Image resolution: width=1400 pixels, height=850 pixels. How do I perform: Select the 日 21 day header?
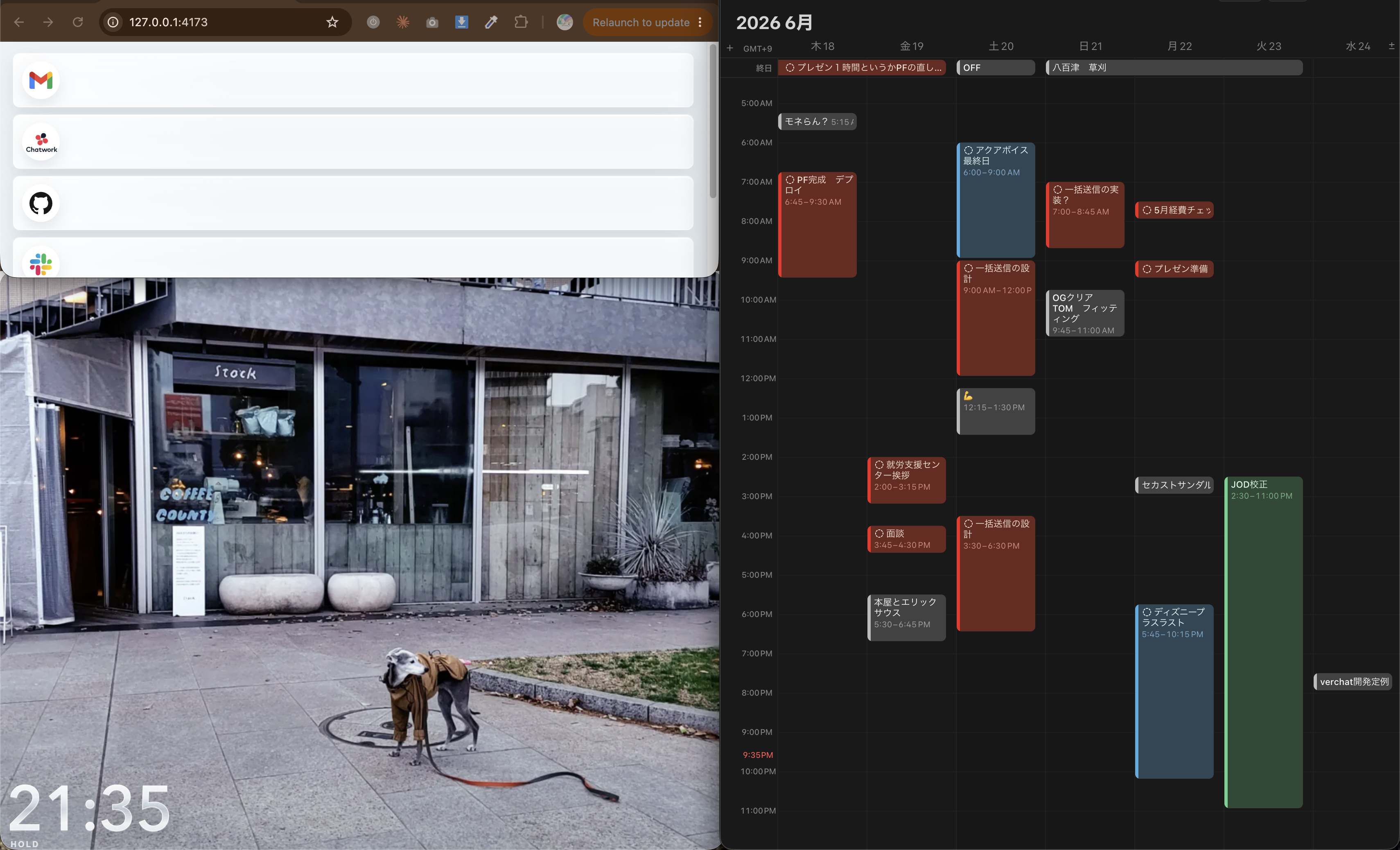point(1090,47)
